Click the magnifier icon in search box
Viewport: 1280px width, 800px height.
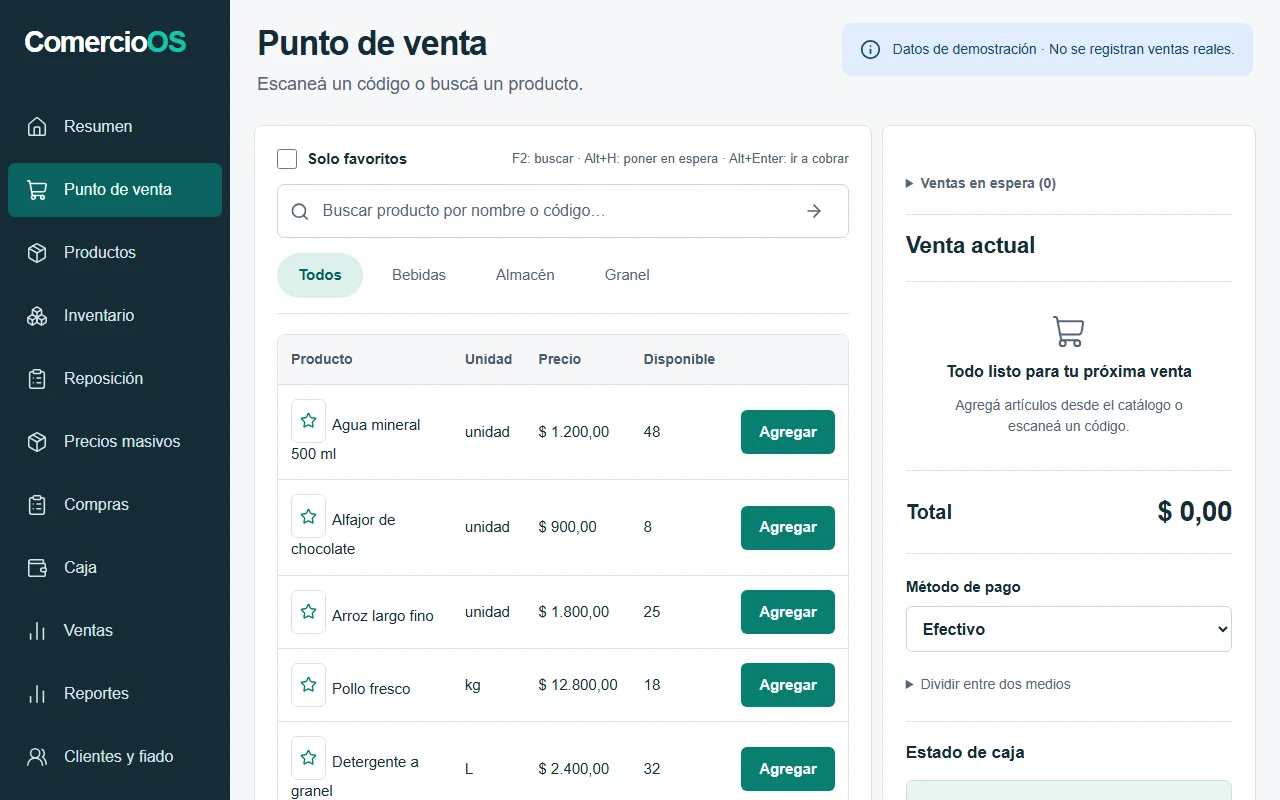point(300,211)
